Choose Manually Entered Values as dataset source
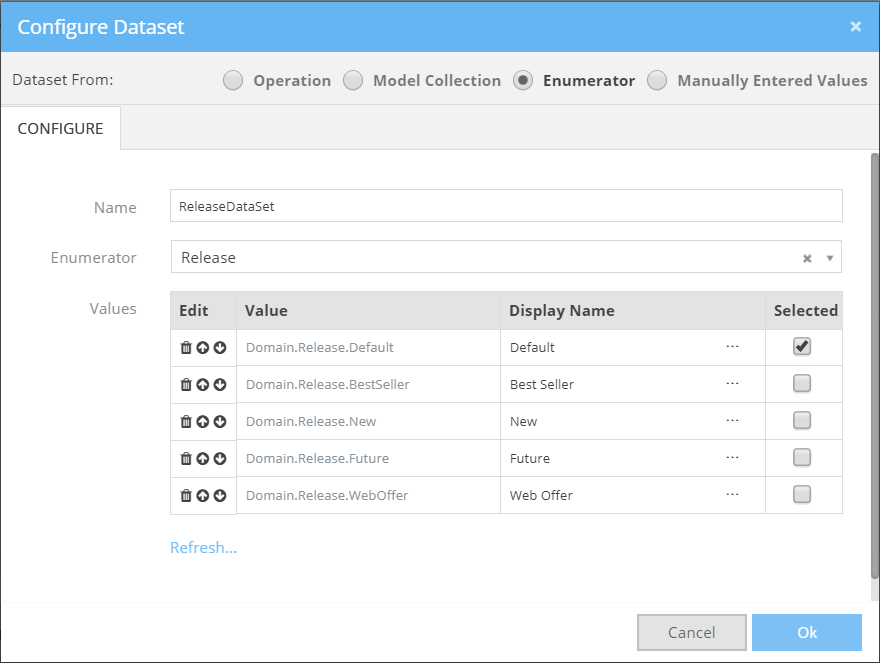880x663 pixels. click(x=657, y=80)
